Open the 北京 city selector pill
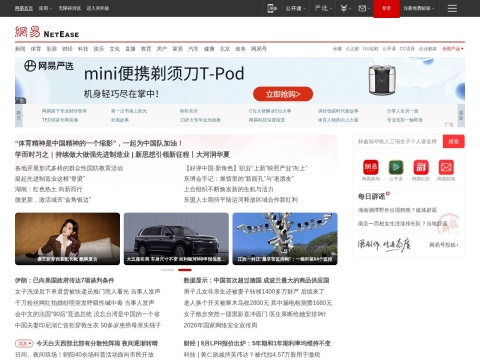Viewport: 480px width, 360px height. click(24, 343)
